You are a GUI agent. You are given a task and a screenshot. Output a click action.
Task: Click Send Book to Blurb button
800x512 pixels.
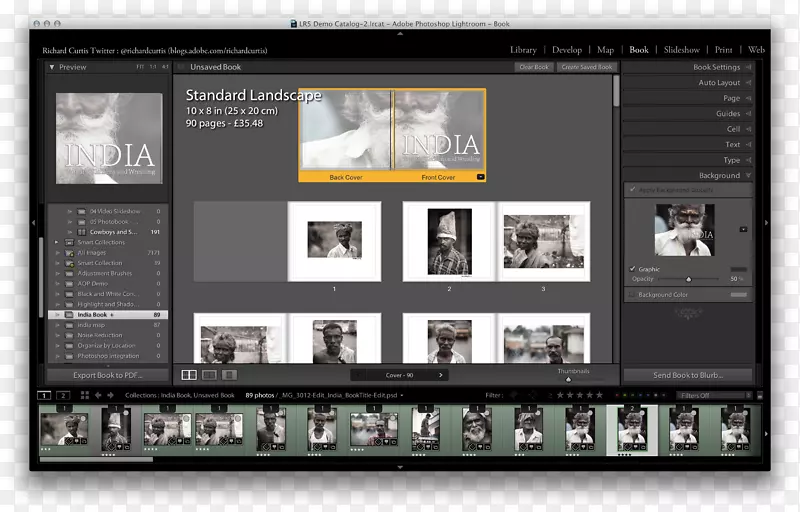[688, 375]
